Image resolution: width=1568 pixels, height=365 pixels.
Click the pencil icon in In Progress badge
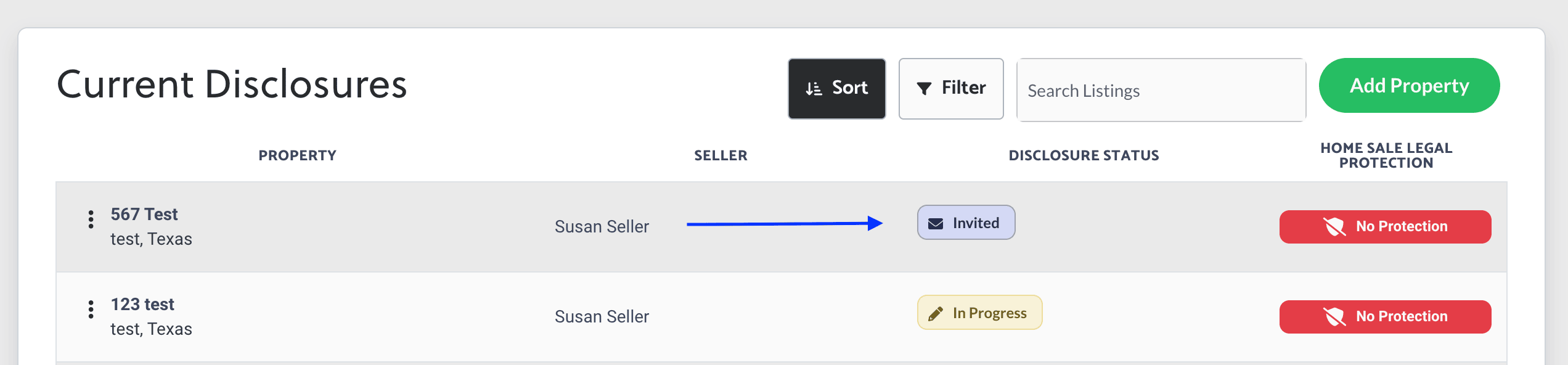click(x=936, y=314)
